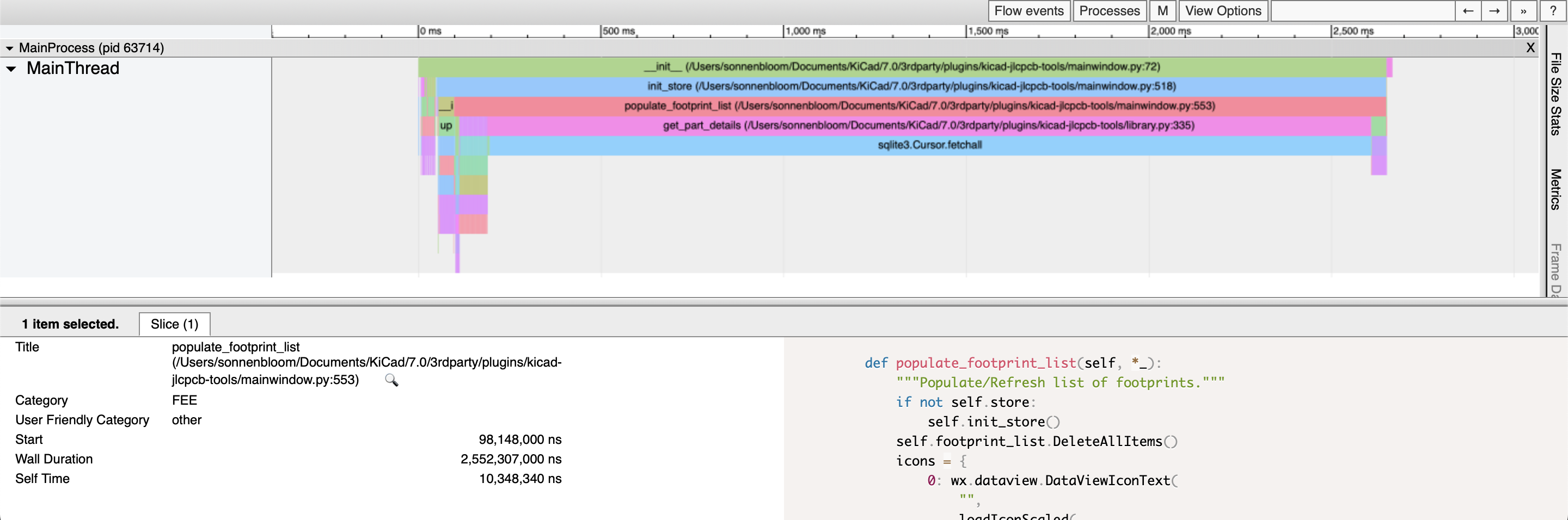The height and width of the screenshot is (520, 1568).
Task: Open the help question mark icon
Action: (1554, 10)
